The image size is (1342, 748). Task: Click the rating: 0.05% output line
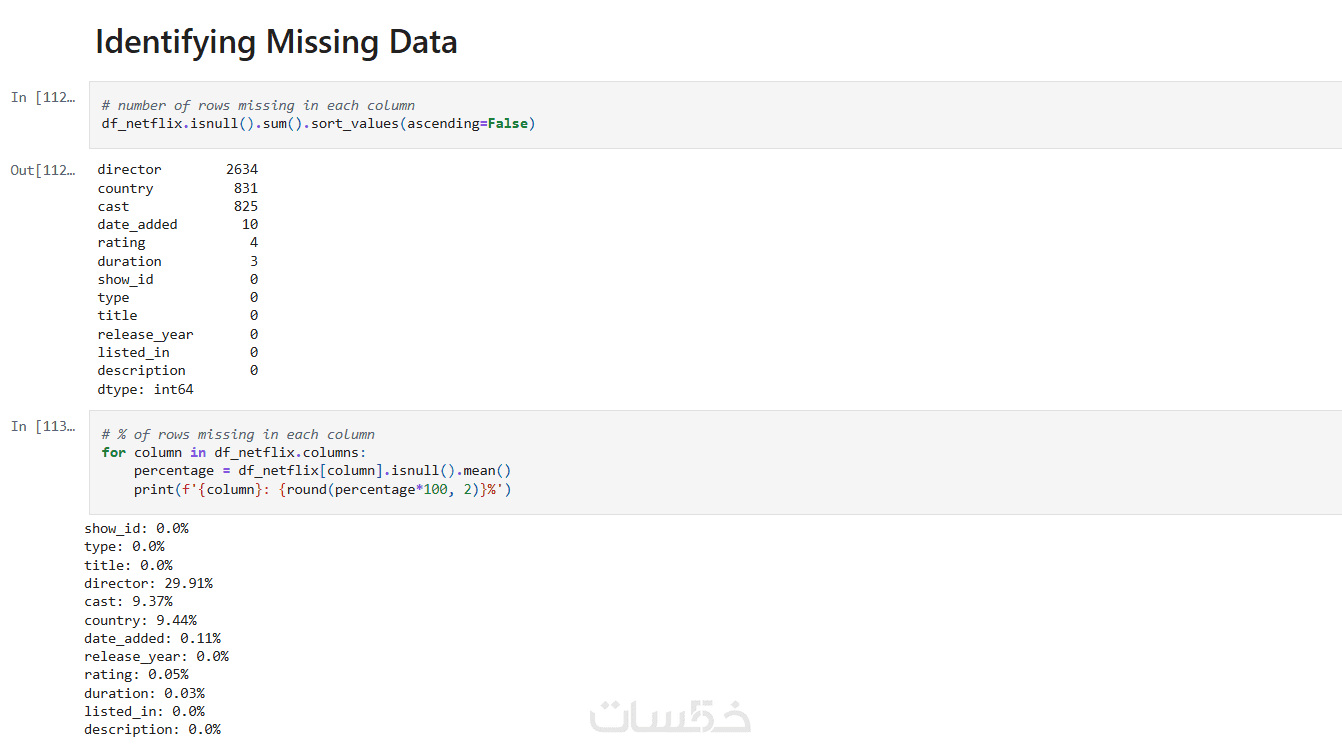pyautogui.click(x=136, y=675)
